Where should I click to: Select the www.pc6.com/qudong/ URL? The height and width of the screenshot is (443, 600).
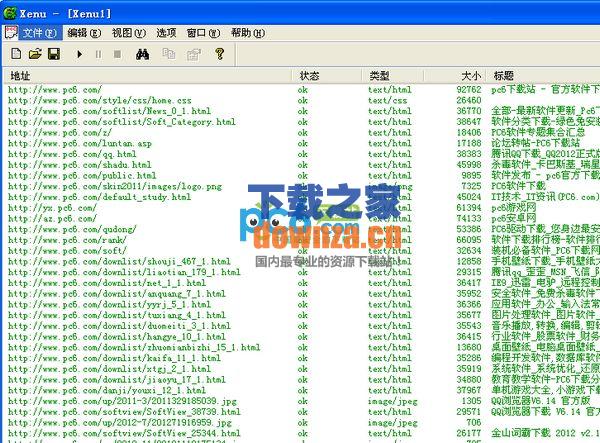tap(72, 229)
